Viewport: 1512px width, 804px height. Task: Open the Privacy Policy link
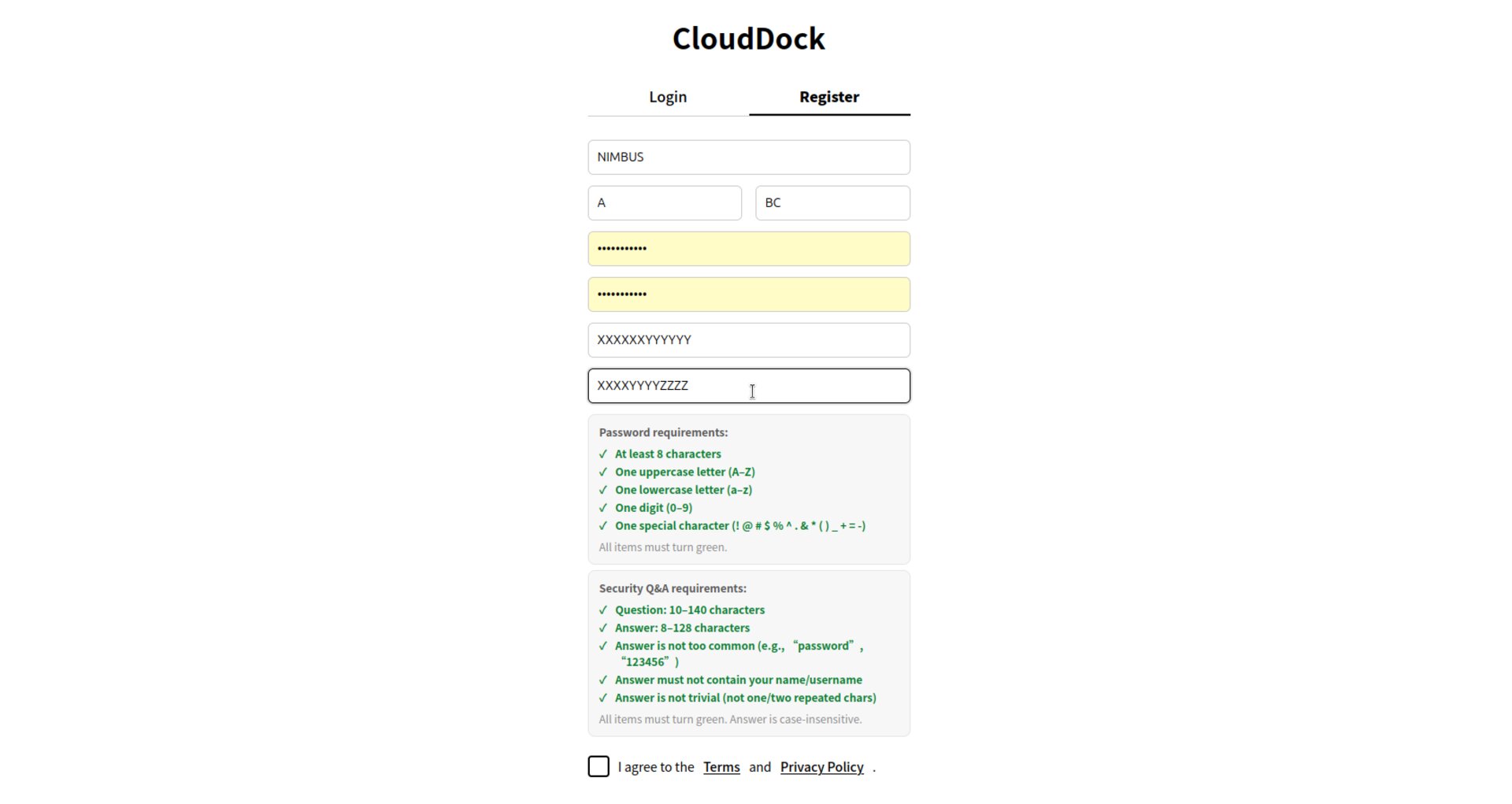(821, 767)
